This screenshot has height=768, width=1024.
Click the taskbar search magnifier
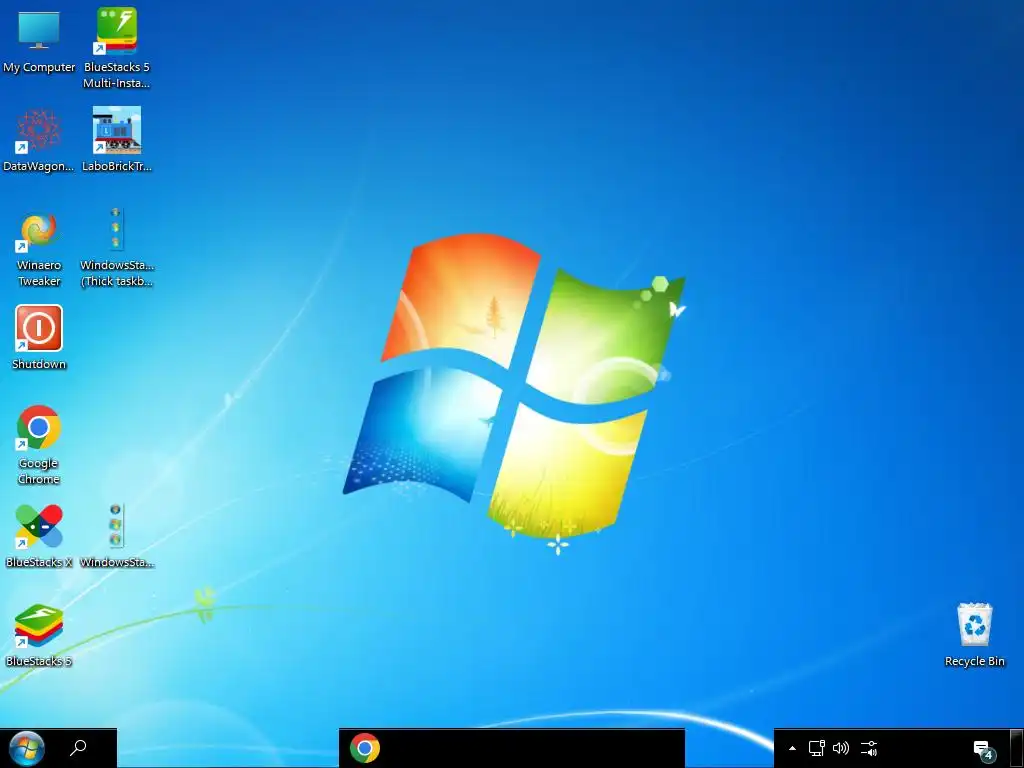[x=78, y=748]
